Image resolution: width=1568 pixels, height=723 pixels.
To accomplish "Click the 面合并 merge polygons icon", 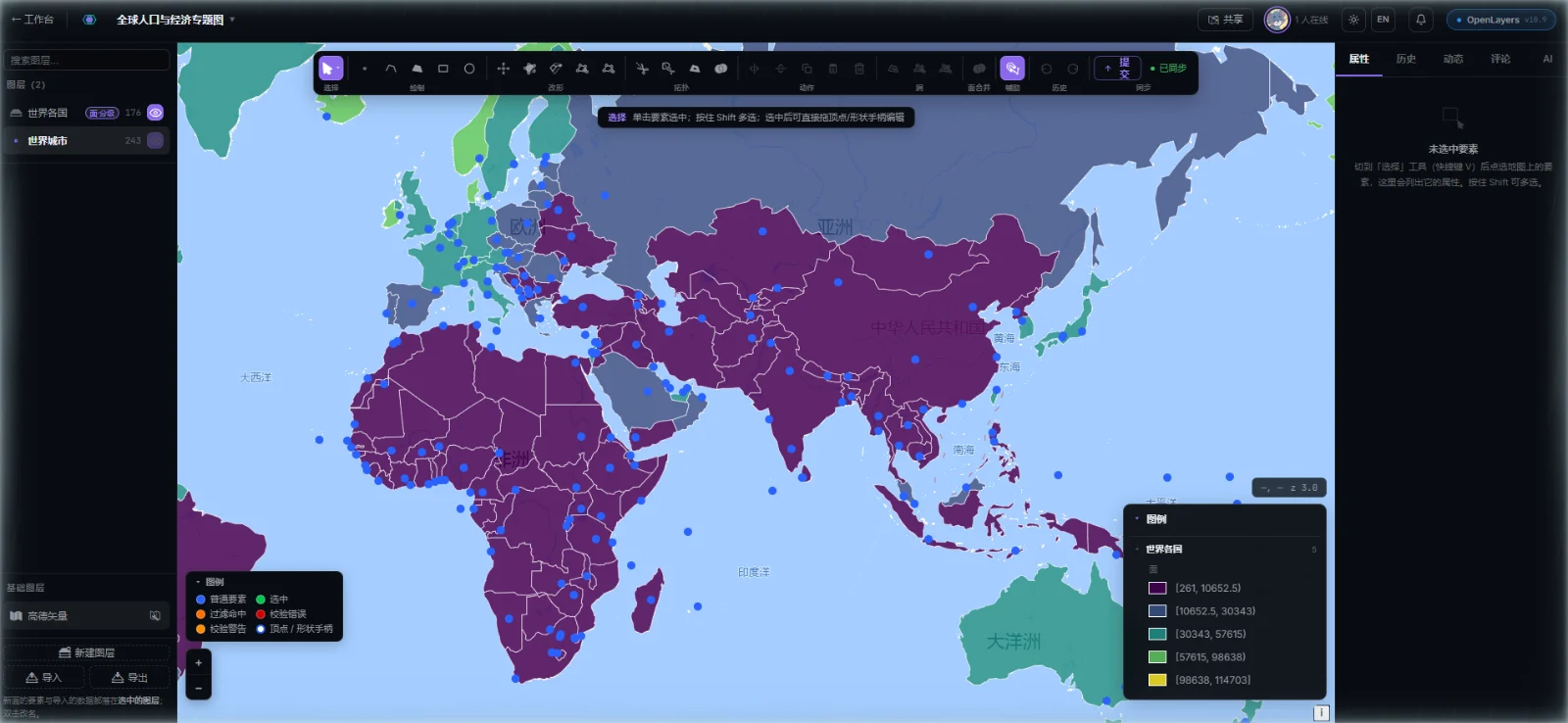I will click(979, 69).
